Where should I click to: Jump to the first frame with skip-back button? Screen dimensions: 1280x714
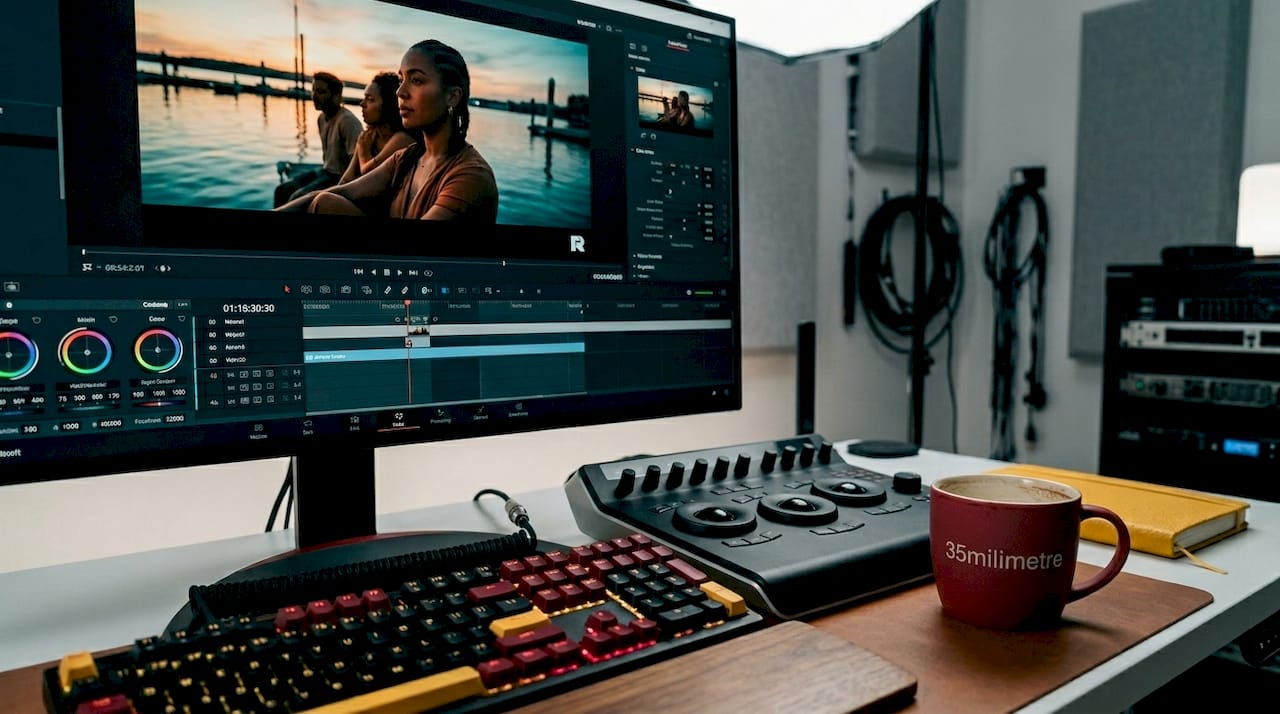[359, 271]
